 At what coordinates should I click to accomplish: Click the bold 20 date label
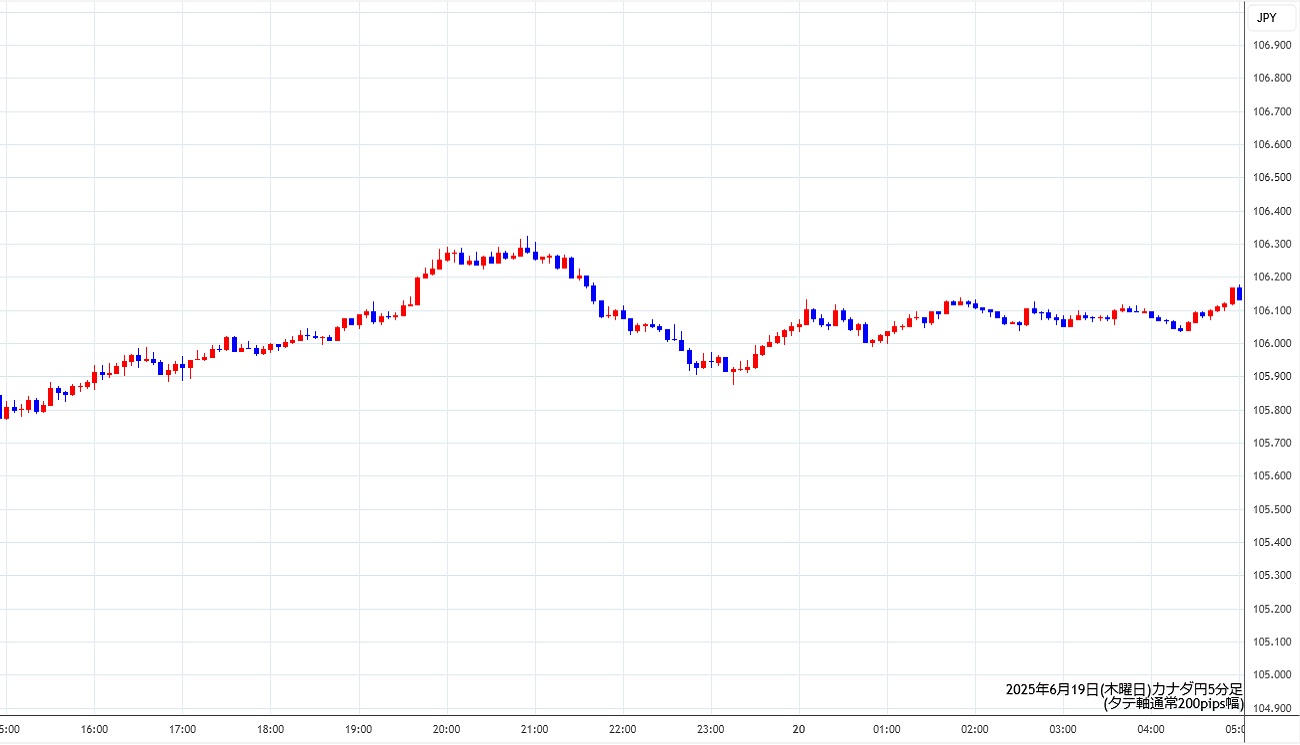799,729
